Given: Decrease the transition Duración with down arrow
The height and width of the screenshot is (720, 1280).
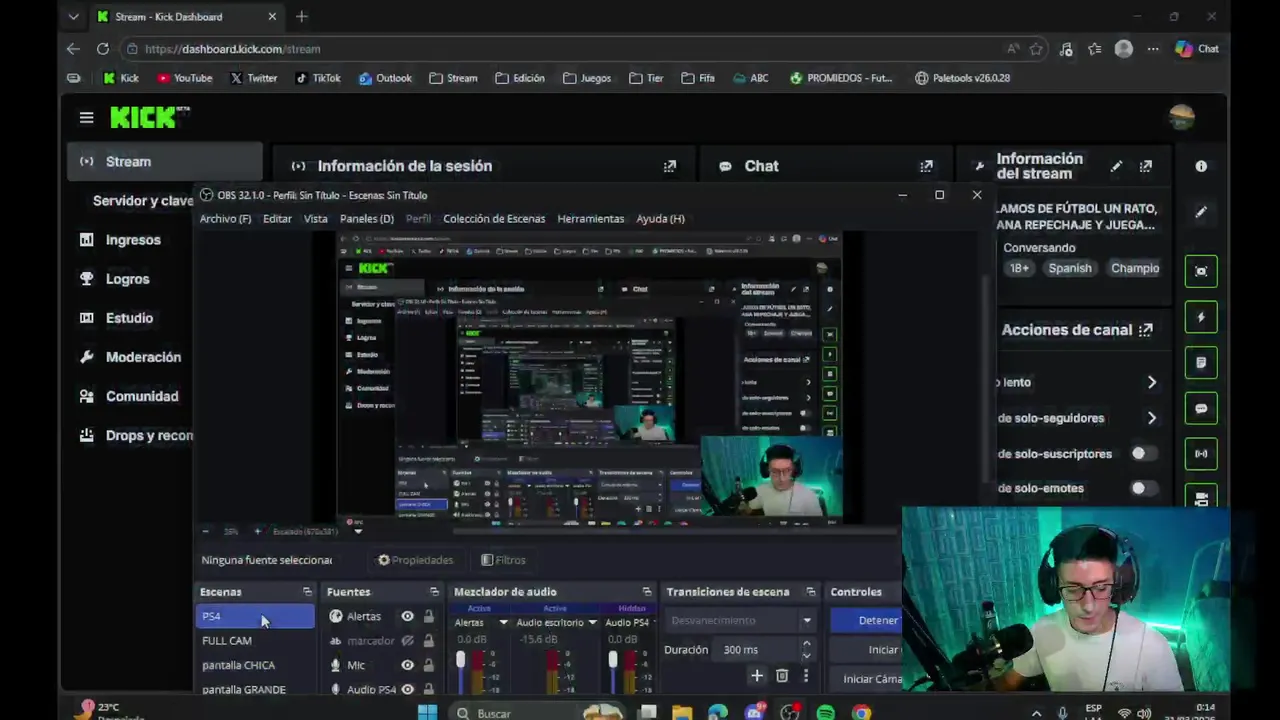Looking at the screenshot, I should pyautogui.click(x=806, y=656).
